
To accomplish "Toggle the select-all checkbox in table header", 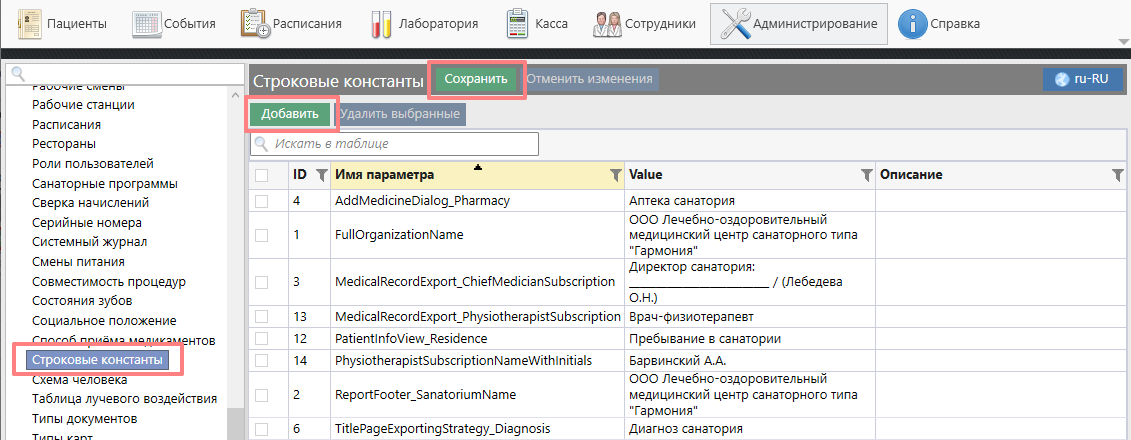I will click(262, 175).
